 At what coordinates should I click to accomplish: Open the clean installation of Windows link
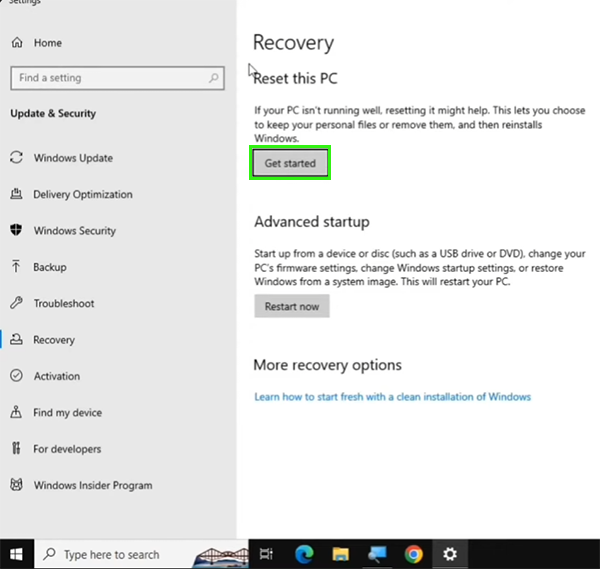click(x=393, y=397)
